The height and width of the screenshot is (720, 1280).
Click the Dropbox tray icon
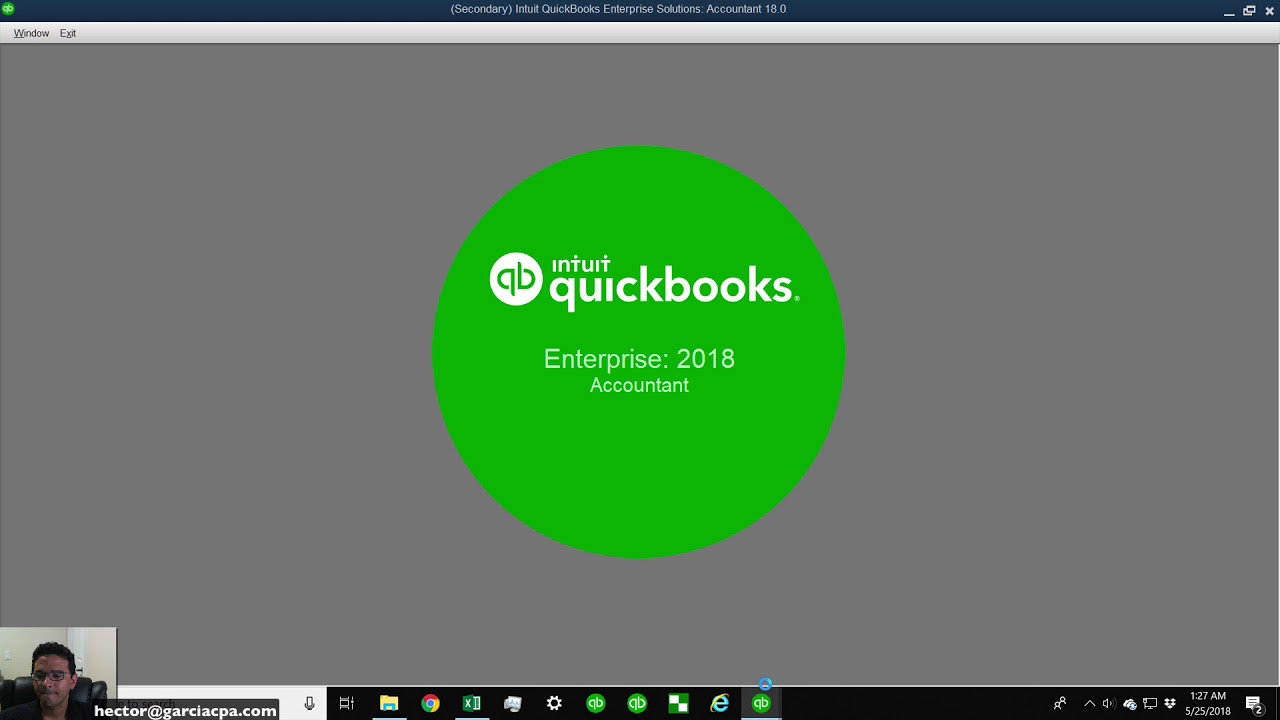point(1170,704)
